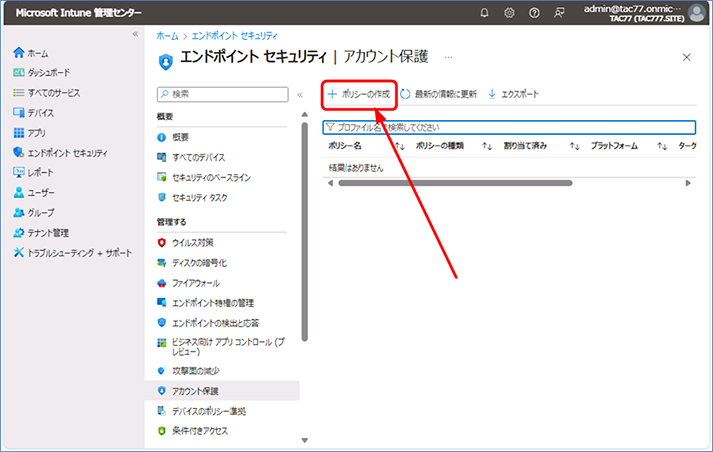
Task: Click 最新の情報に更新 refresh button
Action: 439,94
